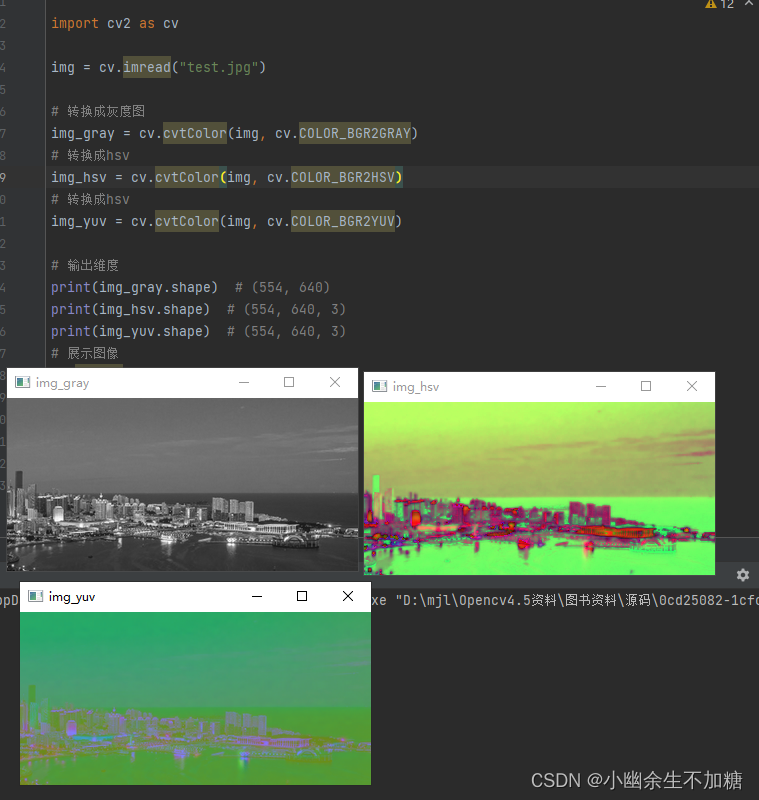The height and width of the screenshot is (800, 759).
Task: Click the img_yuv window app icon
Action: coord(35,596)
